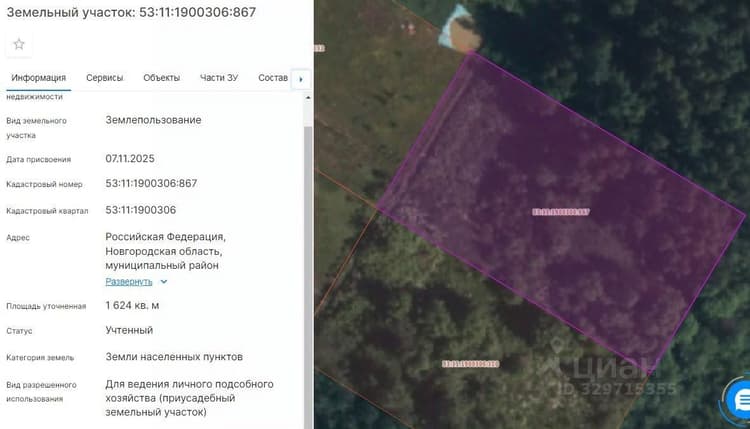
Task: Select cadastral quarter 53:11:1900306 value
Action: pos(141,210)
